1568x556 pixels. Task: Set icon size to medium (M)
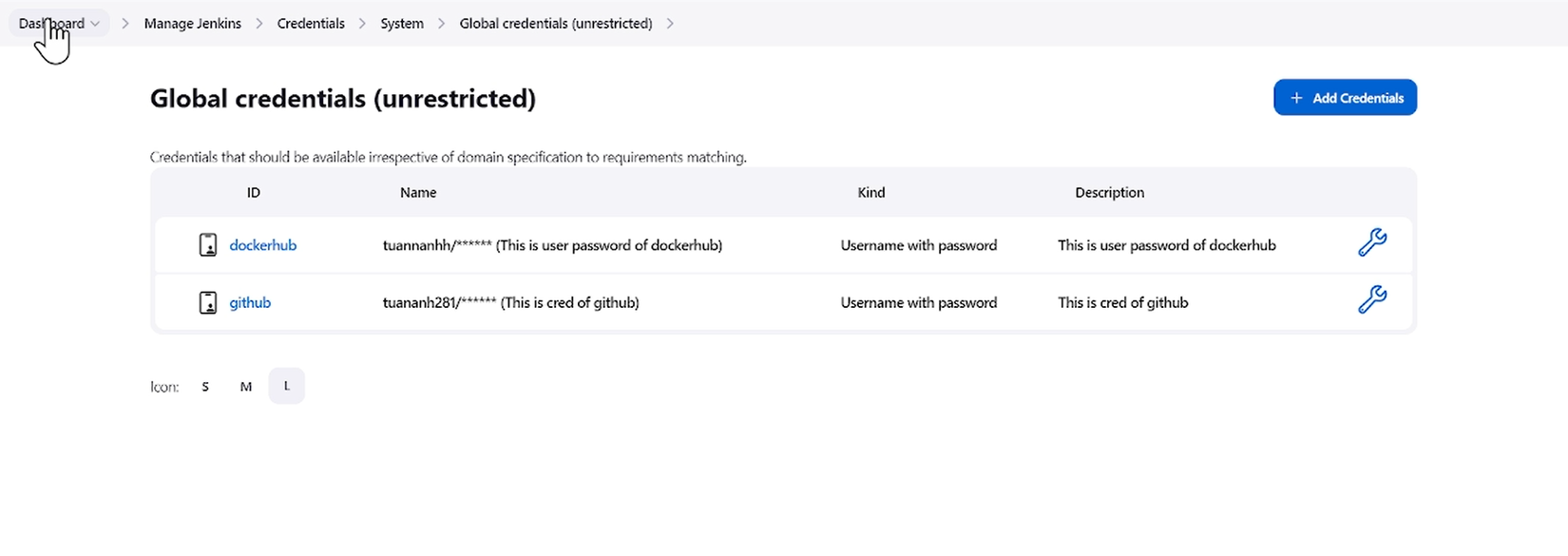(x=246, y=387)
